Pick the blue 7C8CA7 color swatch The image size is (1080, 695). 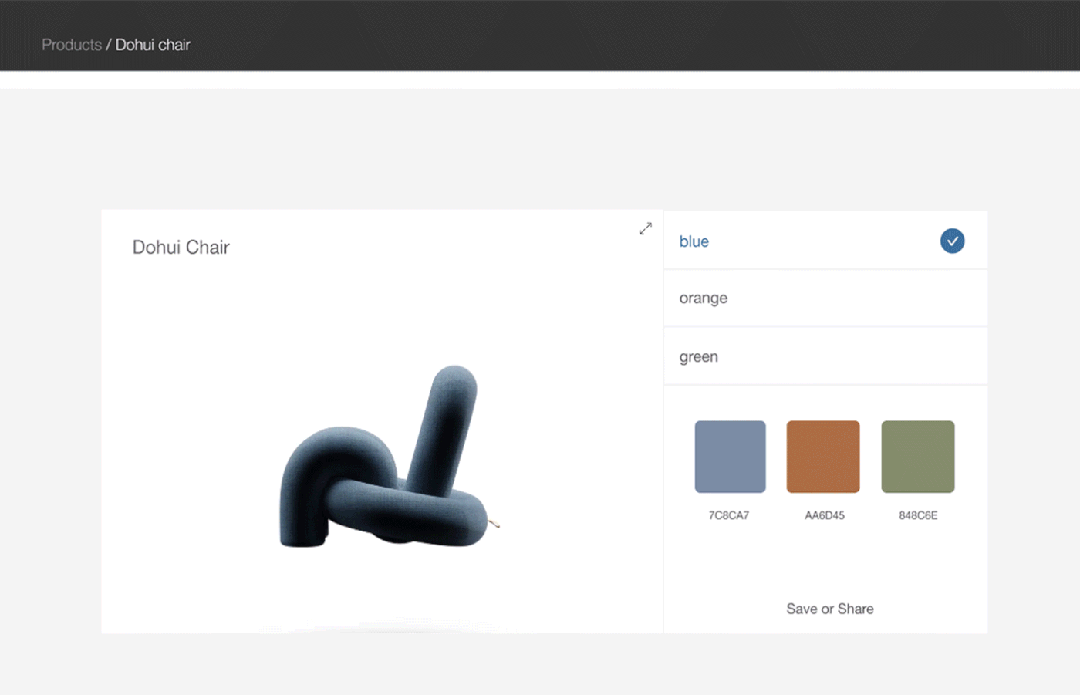[x=730, y=457]
